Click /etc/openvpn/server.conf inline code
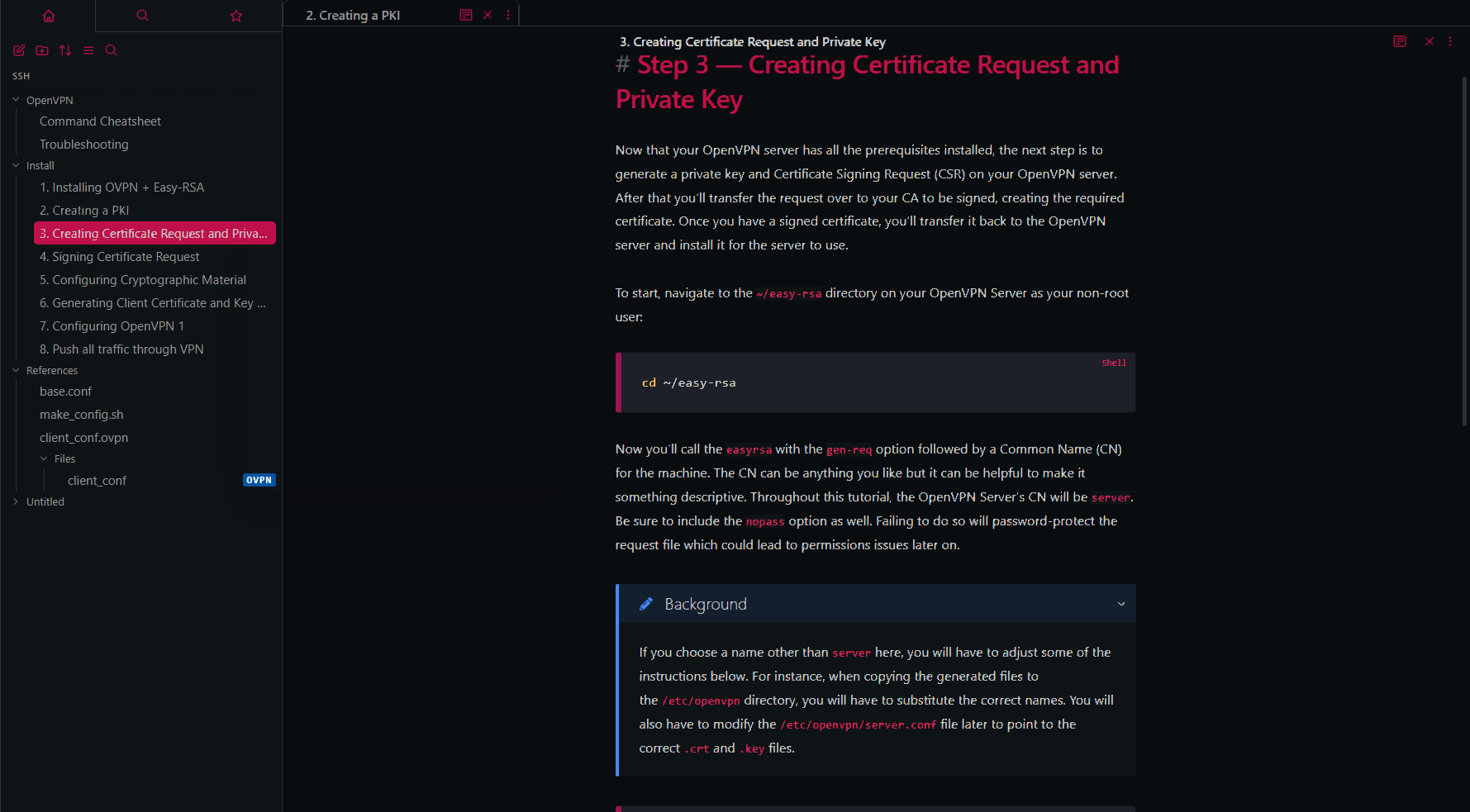This screenshot has height=812, width=1470. click(859, 725)
